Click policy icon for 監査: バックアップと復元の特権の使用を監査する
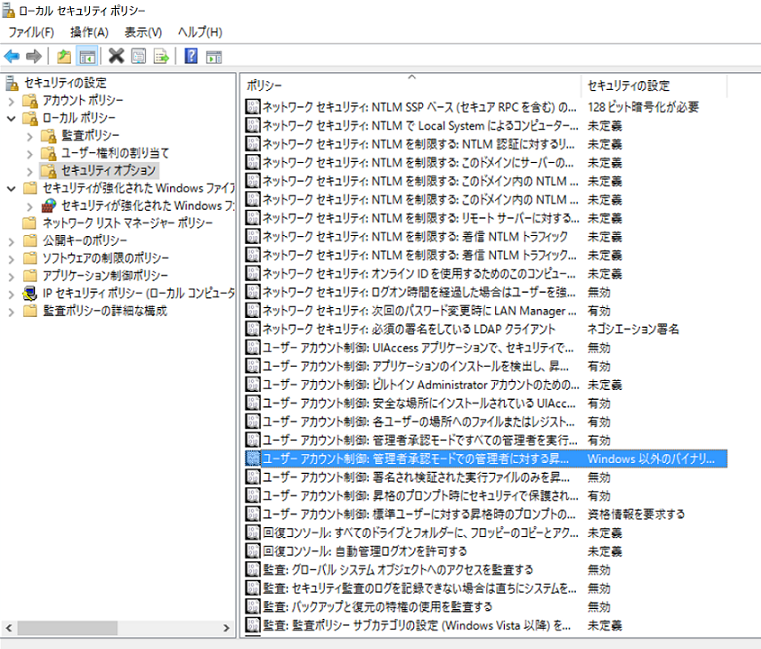The width and height of the screenshot is (761, 649). tap(252, 606)
